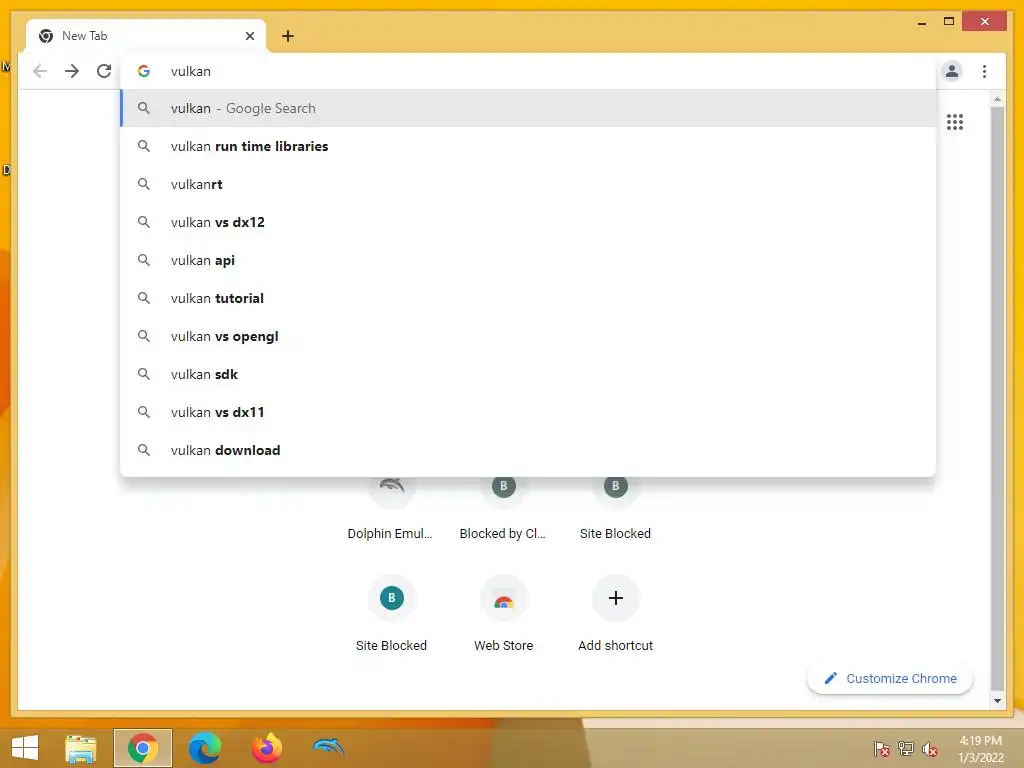This screenshot has width=1024, height=768.
Task: Open the clock showing 4:19 PM
Action: 980,748
